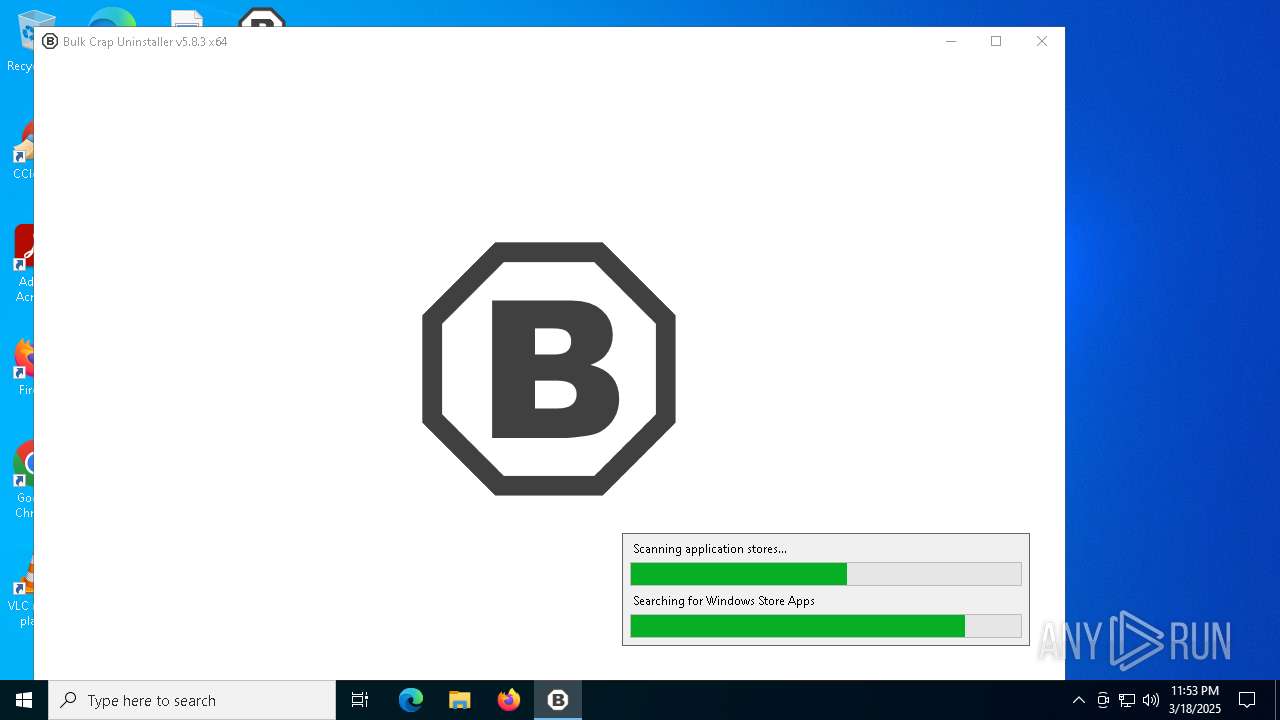
Task: Launch Firefox from the taskbar
Action: click(509, 700)
